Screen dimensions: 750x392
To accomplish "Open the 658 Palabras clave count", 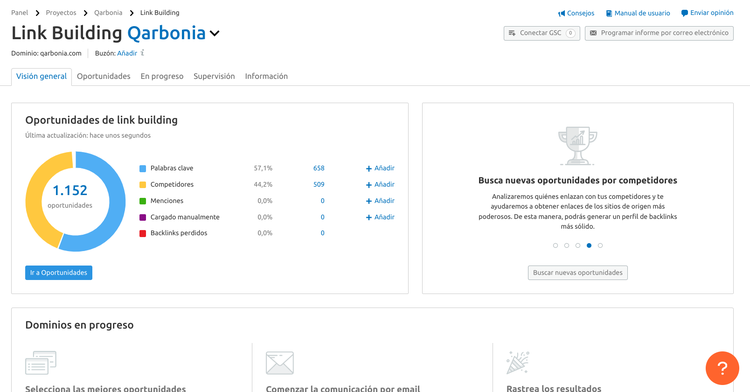I will click(319, 168).
